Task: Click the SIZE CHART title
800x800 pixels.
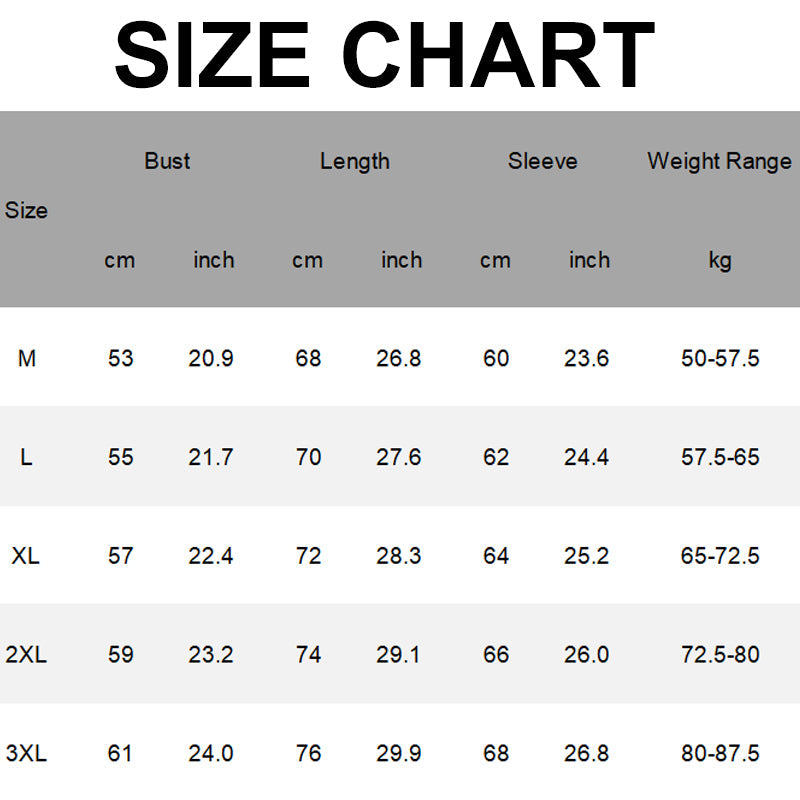Action: [x=384, y=55]
